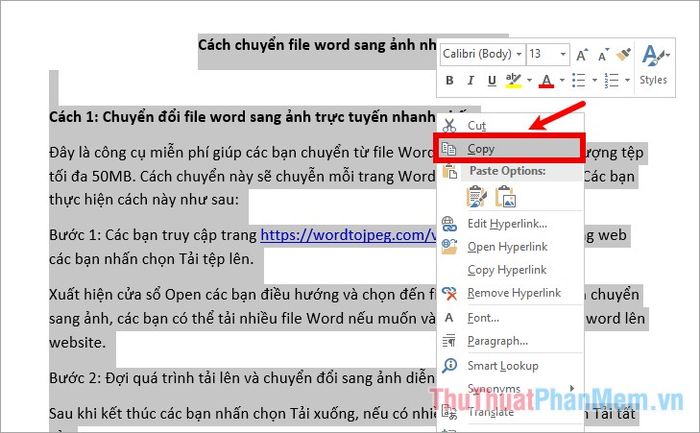Apply bullet list formatting
Viewport: 700px width, 433px height.
(x=579, y=80)
